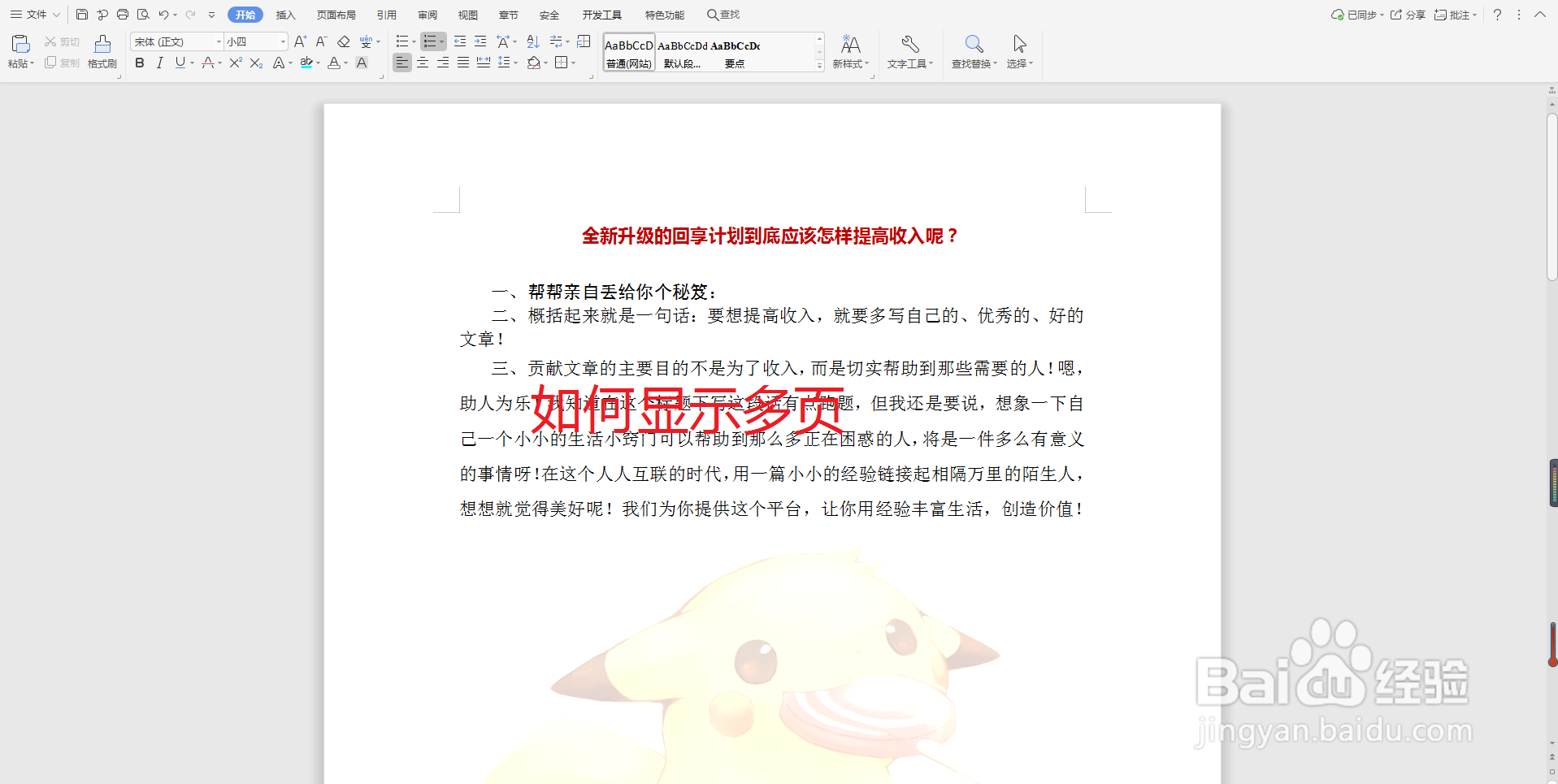Apply the 普通(网站) style

click(x=629, y=53)
